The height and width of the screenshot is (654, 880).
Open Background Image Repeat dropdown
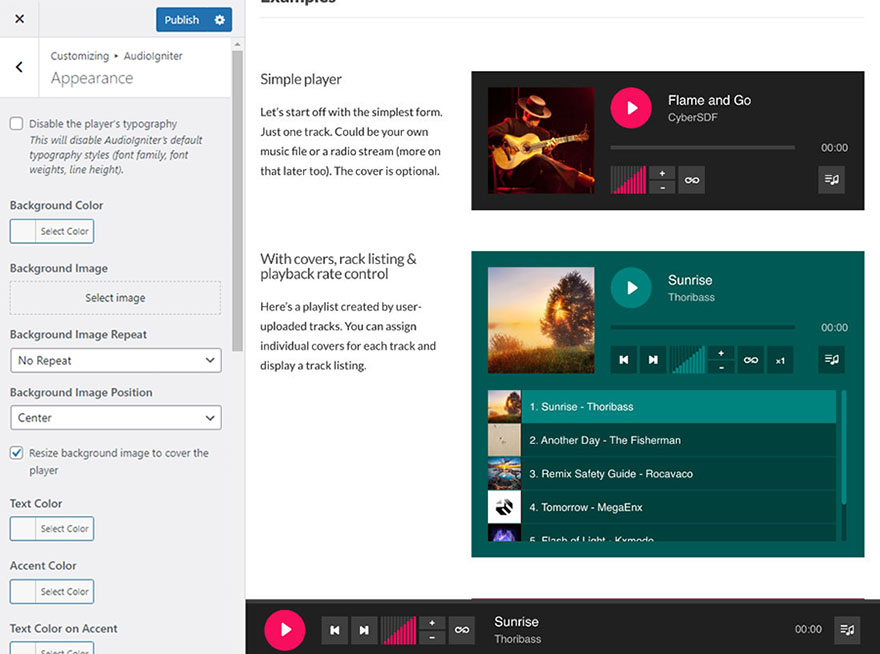pyautogui.click(x=116, y=360)
